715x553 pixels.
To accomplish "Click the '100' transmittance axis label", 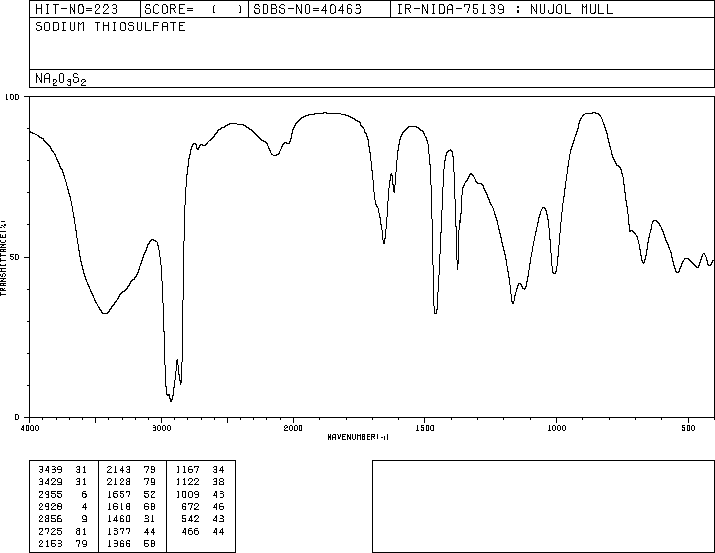I will [12, 97].
